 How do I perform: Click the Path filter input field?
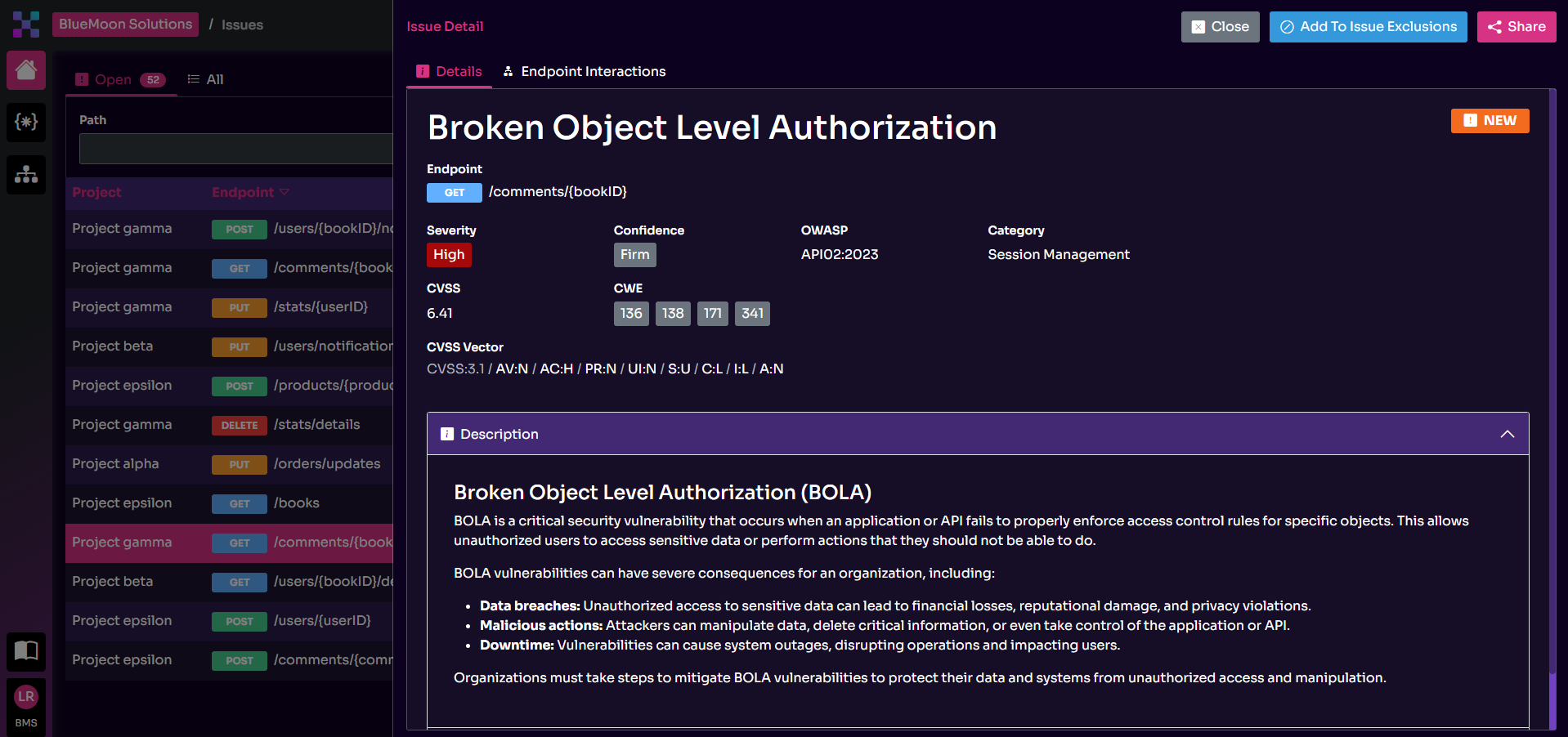[235, 149]
